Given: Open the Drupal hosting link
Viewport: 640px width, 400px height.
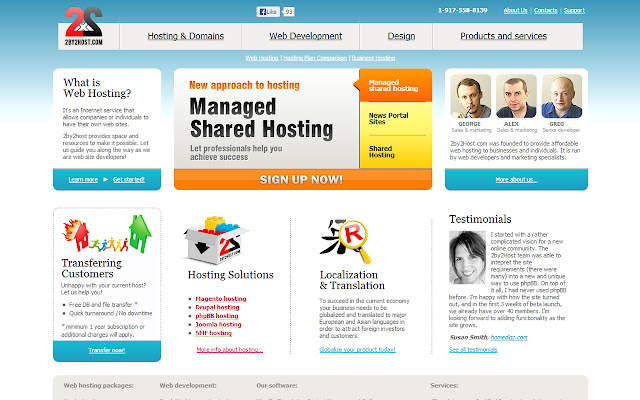Looking at the screenshot, I should [217, 307].
